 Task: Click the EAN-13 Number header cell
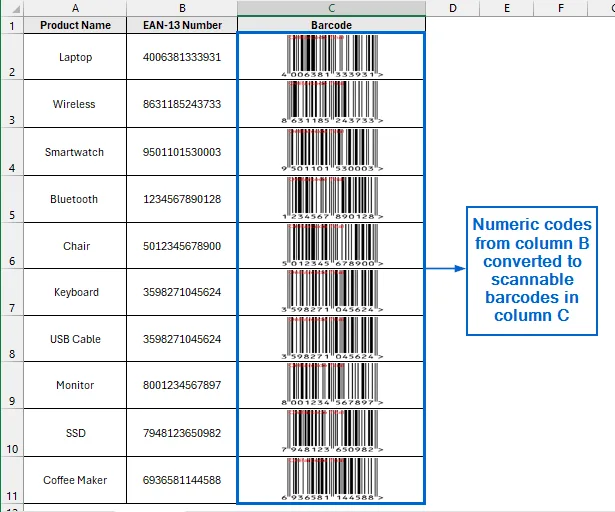tap(182, 25)
